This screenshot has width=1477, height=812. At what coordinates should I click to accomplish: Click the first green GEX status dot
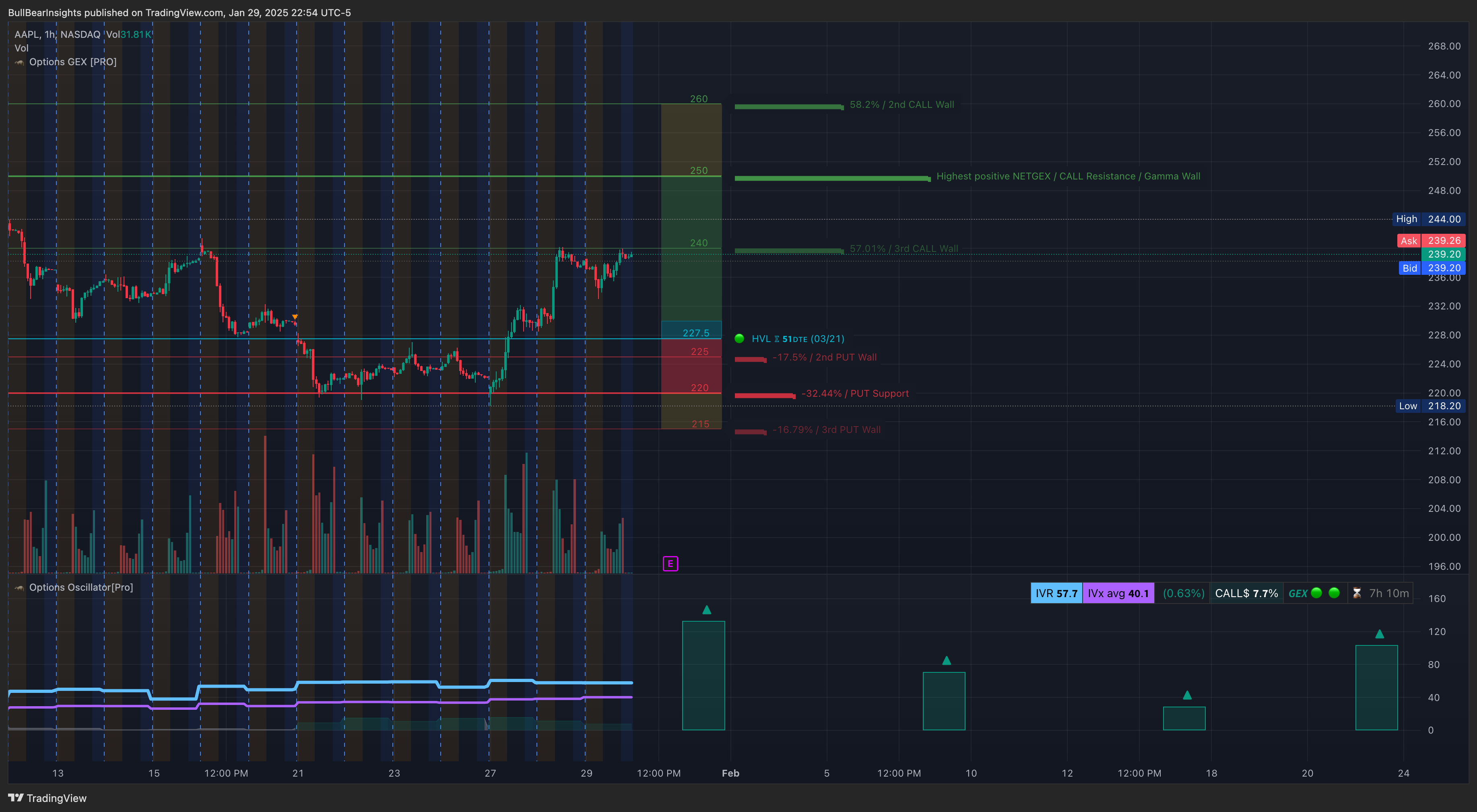(1317, 593)
